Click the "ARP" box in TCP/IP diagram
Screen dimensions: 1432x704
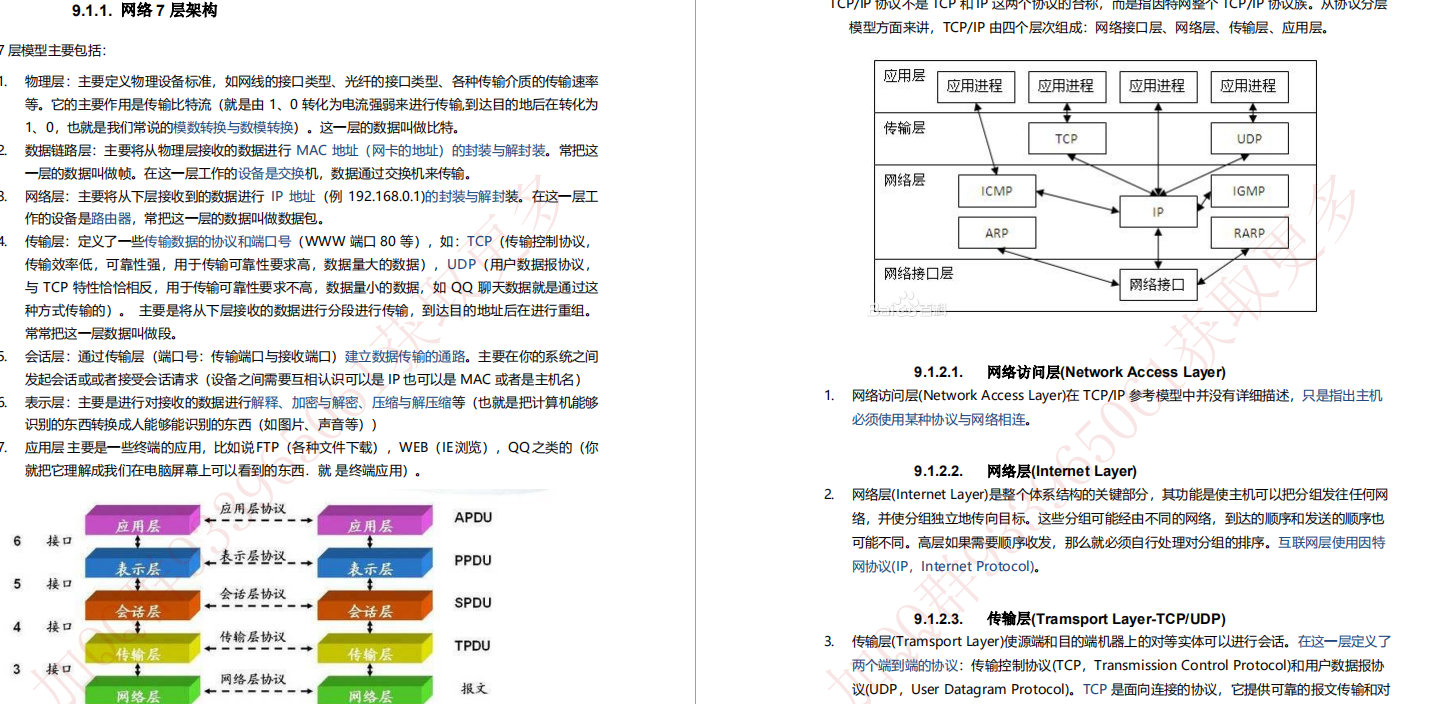997,233
